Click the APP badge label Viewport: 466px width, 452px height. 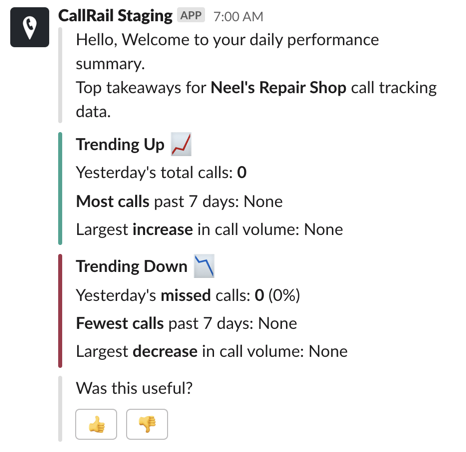[x=191, y=15]
